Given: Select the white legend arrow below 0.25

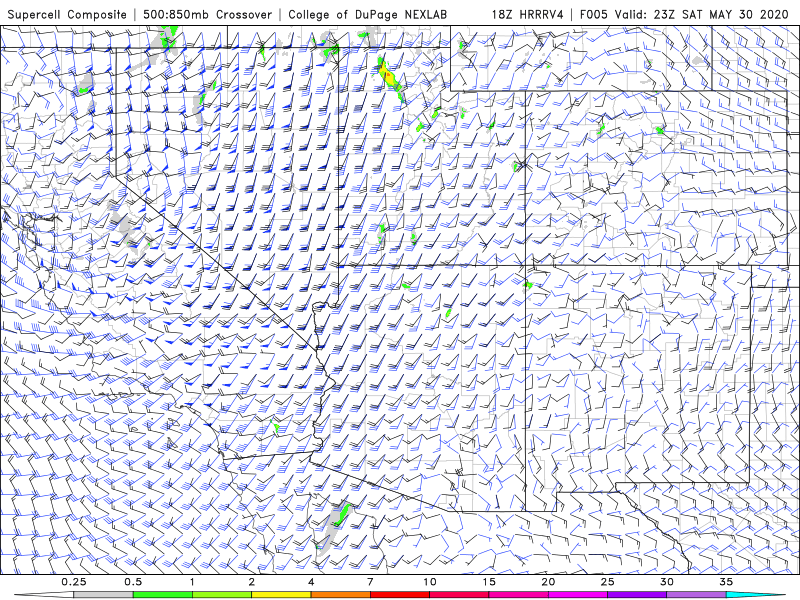Looking at the screenshot, I should pos(44,595).
